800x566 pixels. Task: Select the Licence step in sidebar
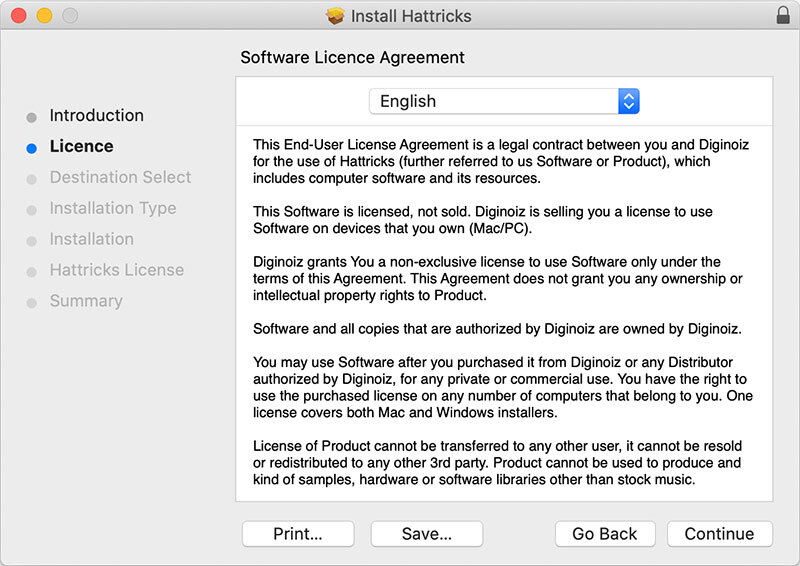point(81,147)
